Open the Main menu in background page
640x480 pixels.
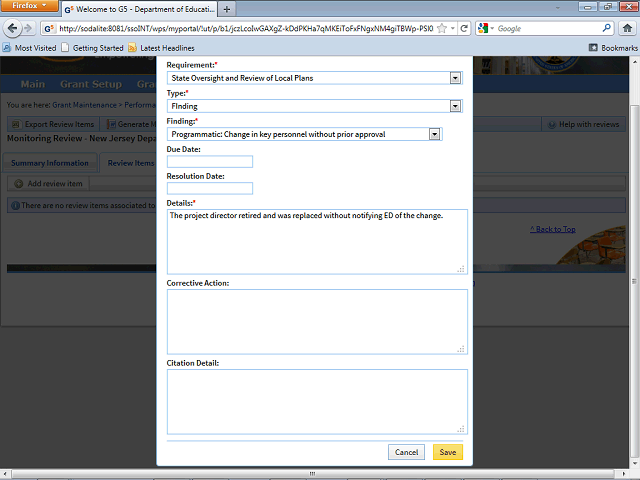(x=33, y=84)
